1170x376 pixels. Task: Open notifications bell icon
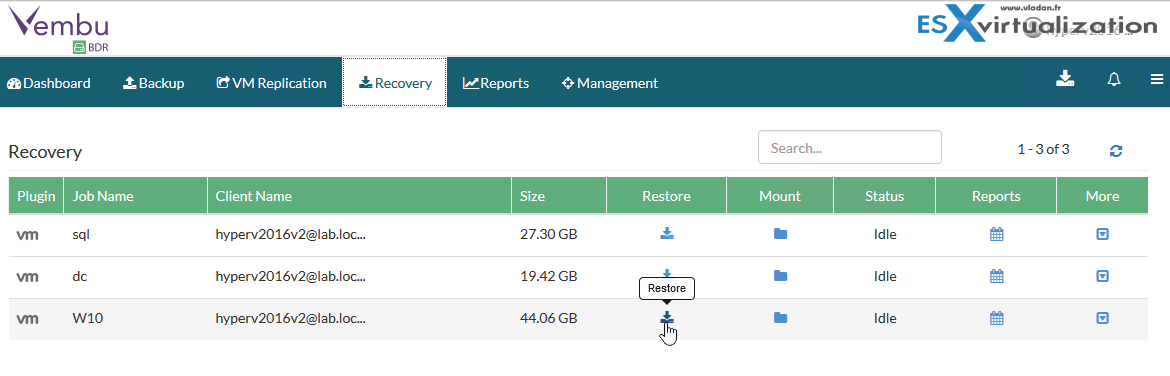(x=1114, y=79)
